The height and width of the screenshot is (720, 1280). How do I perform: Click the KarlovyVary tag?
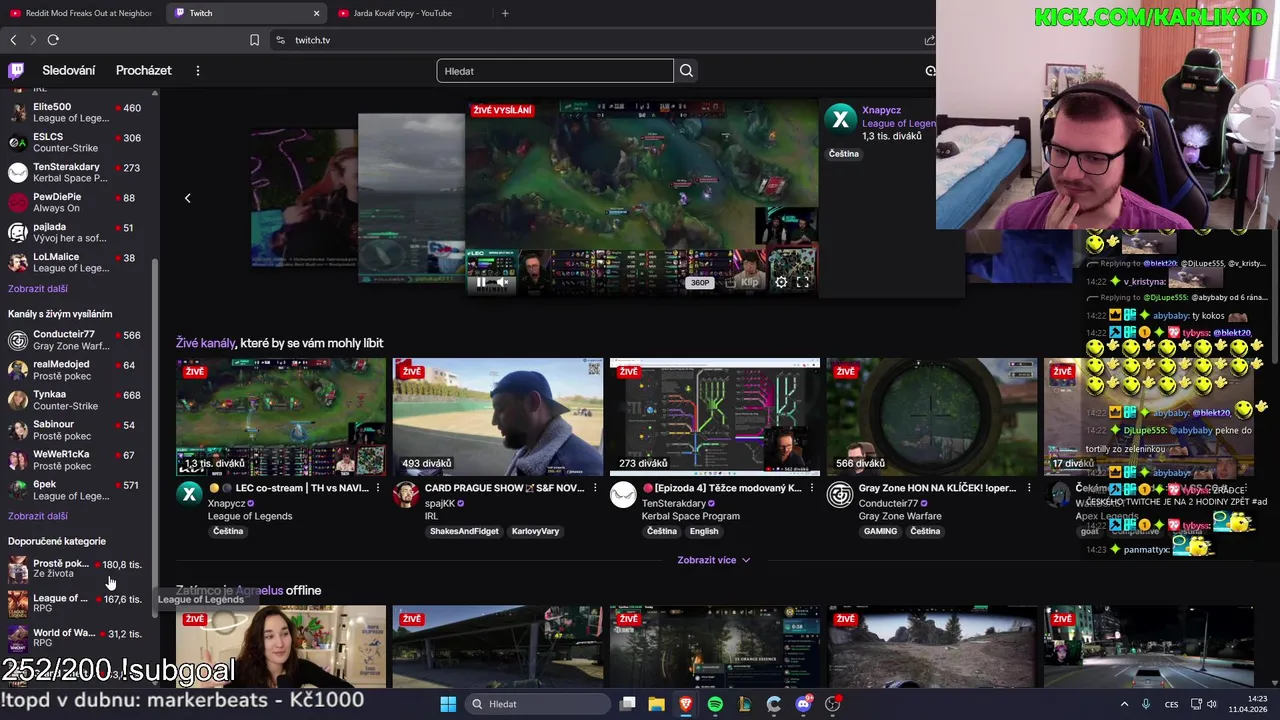point(535,531)
